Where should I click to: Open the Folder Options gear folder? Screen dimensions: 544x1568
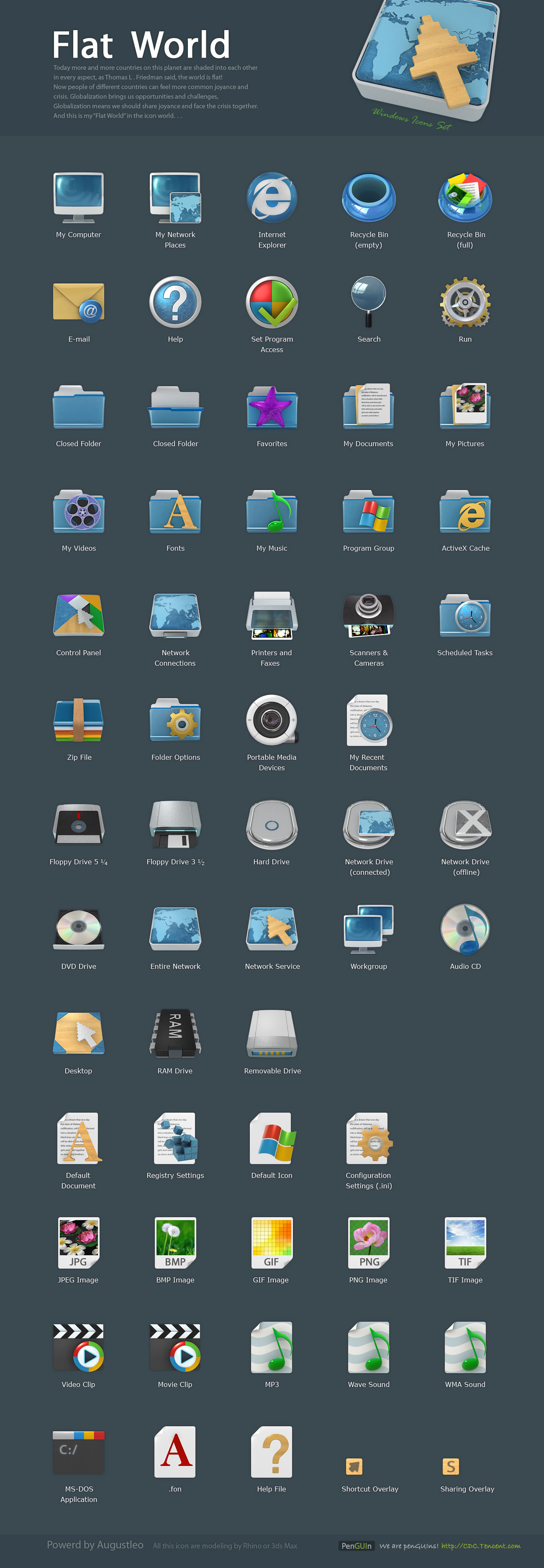(175, 720)
